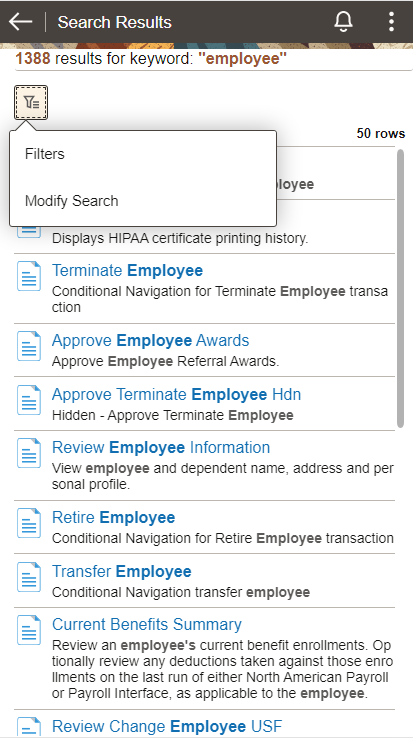Open the Terminate Employee link
The height and width of the screenshot is (738, 413).
coord(127,271)
